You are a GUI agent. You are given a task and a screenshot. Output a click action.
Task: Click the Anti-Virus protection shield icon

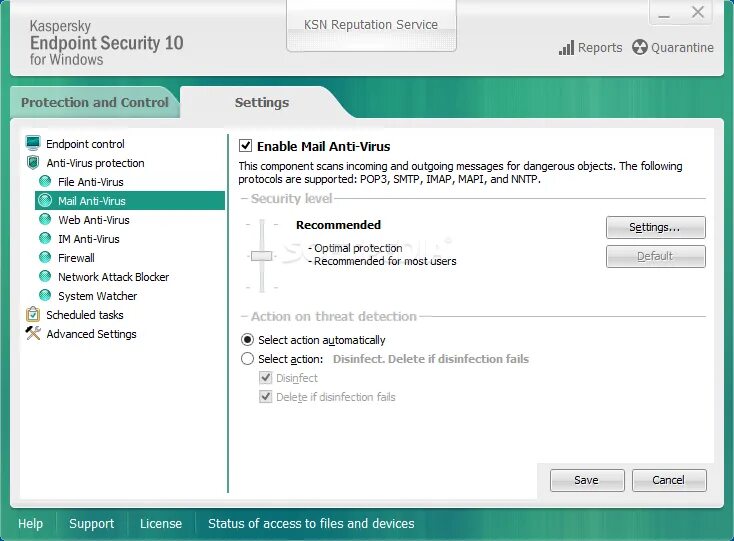[x=33, y=162]
